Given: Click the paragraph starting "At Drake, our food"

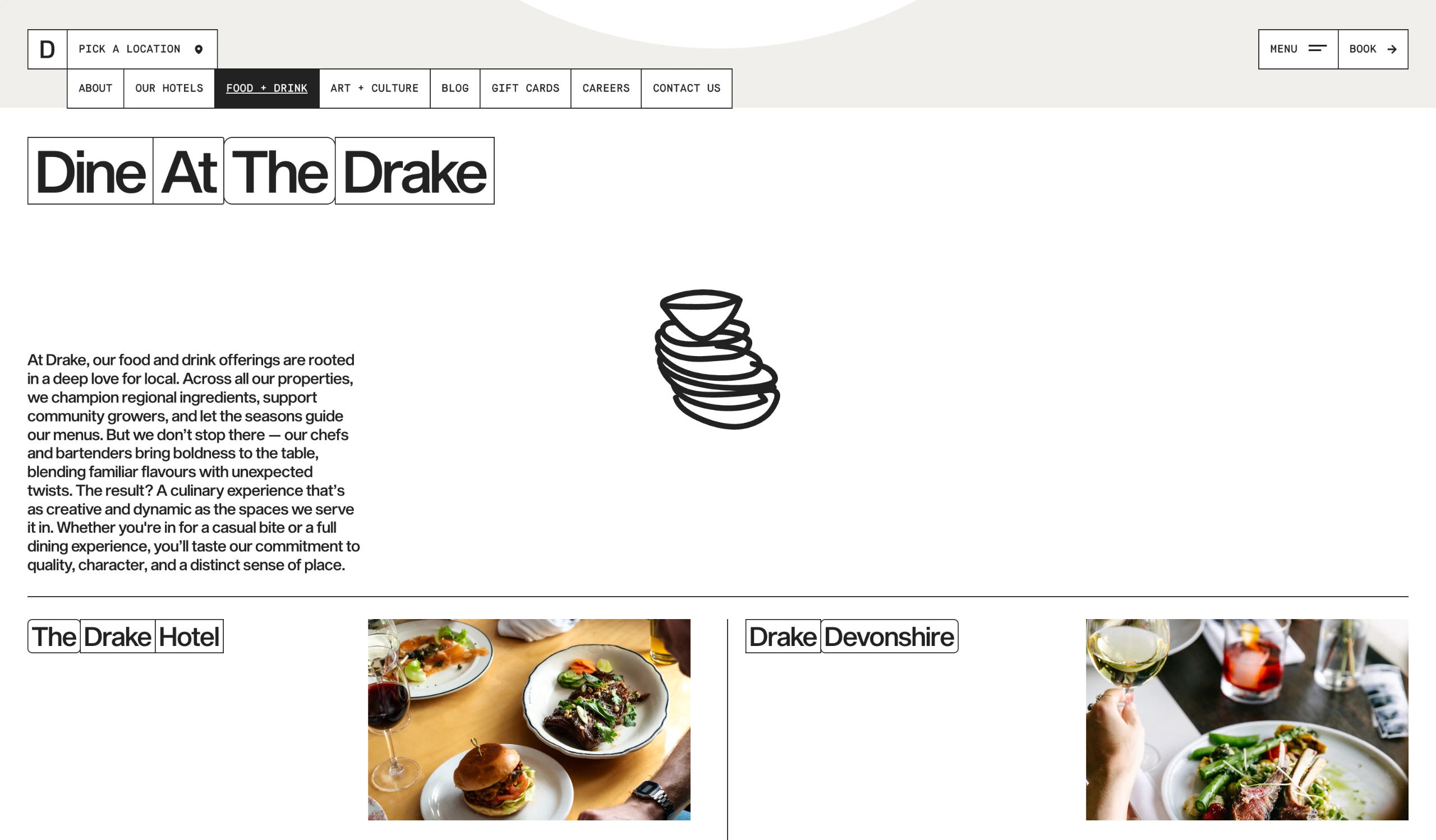Looking at the screenshot, I should [194, 463].
